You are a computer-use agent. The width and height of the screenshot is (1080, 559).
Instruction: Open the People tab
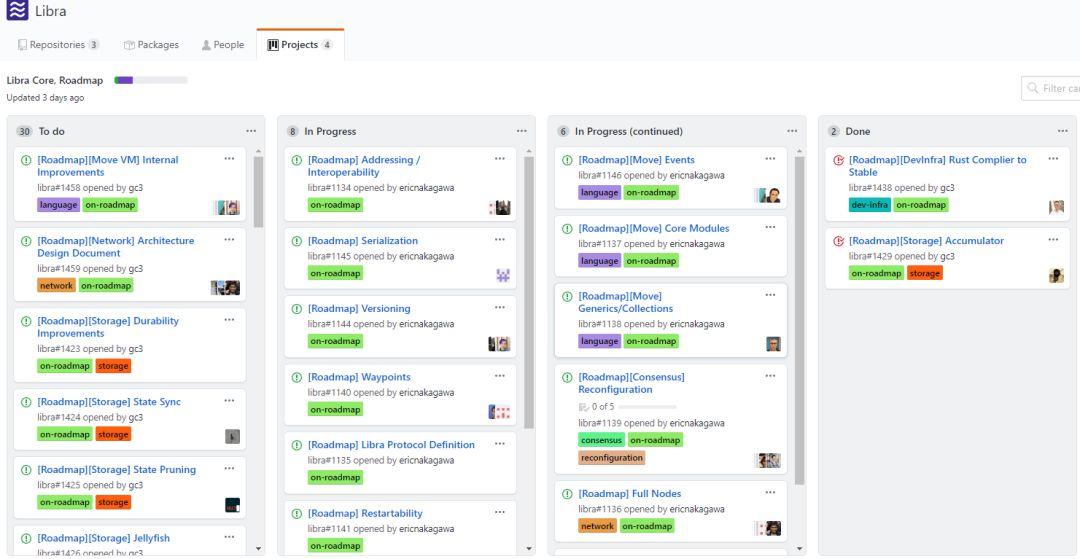pos(222,45)
